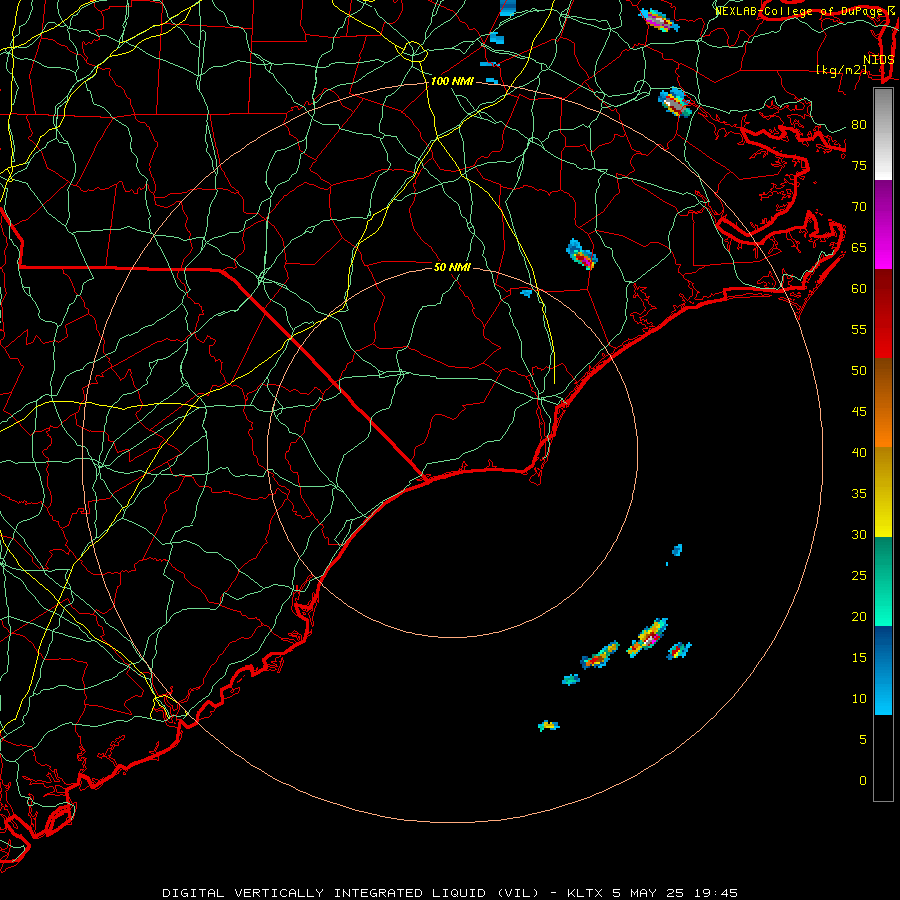Image resolution: width=900 pixels, height=900 pixels.
Task: Select the brown-orange segment of the color bar
Action: click(883, 403)
